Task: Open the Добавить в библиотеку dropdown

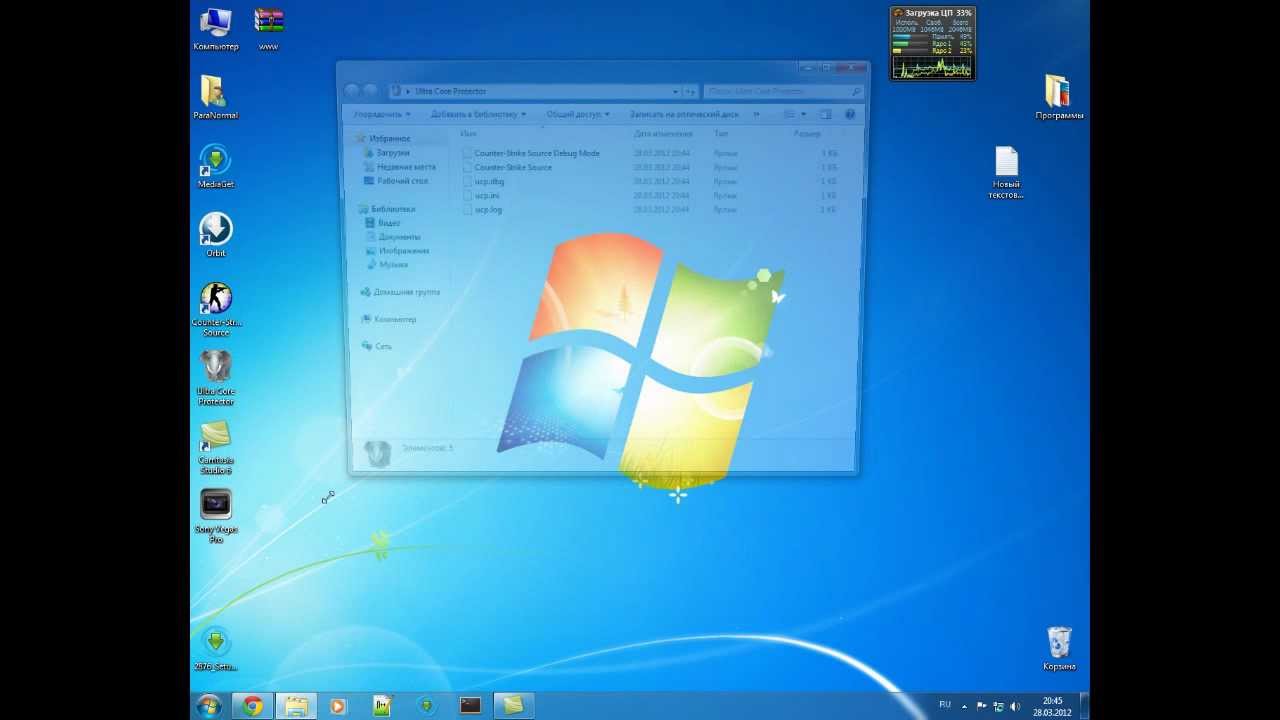Action: pos(478,114)
